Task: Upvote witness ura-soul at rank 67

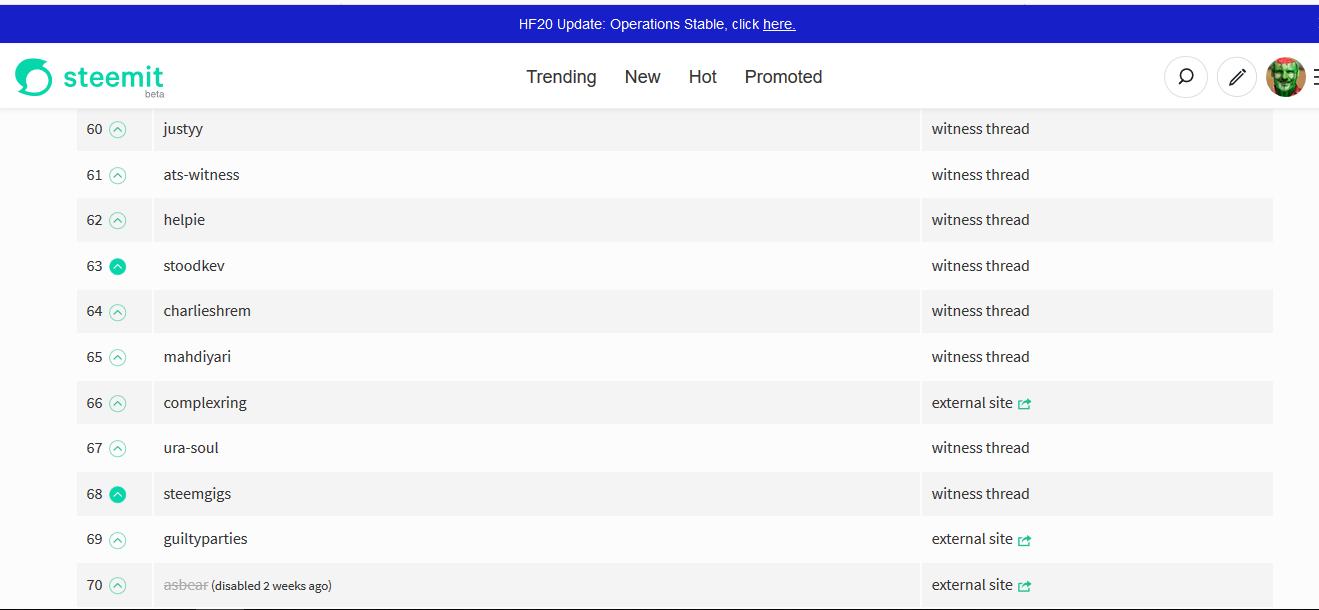Action: (x=118, y=448)
